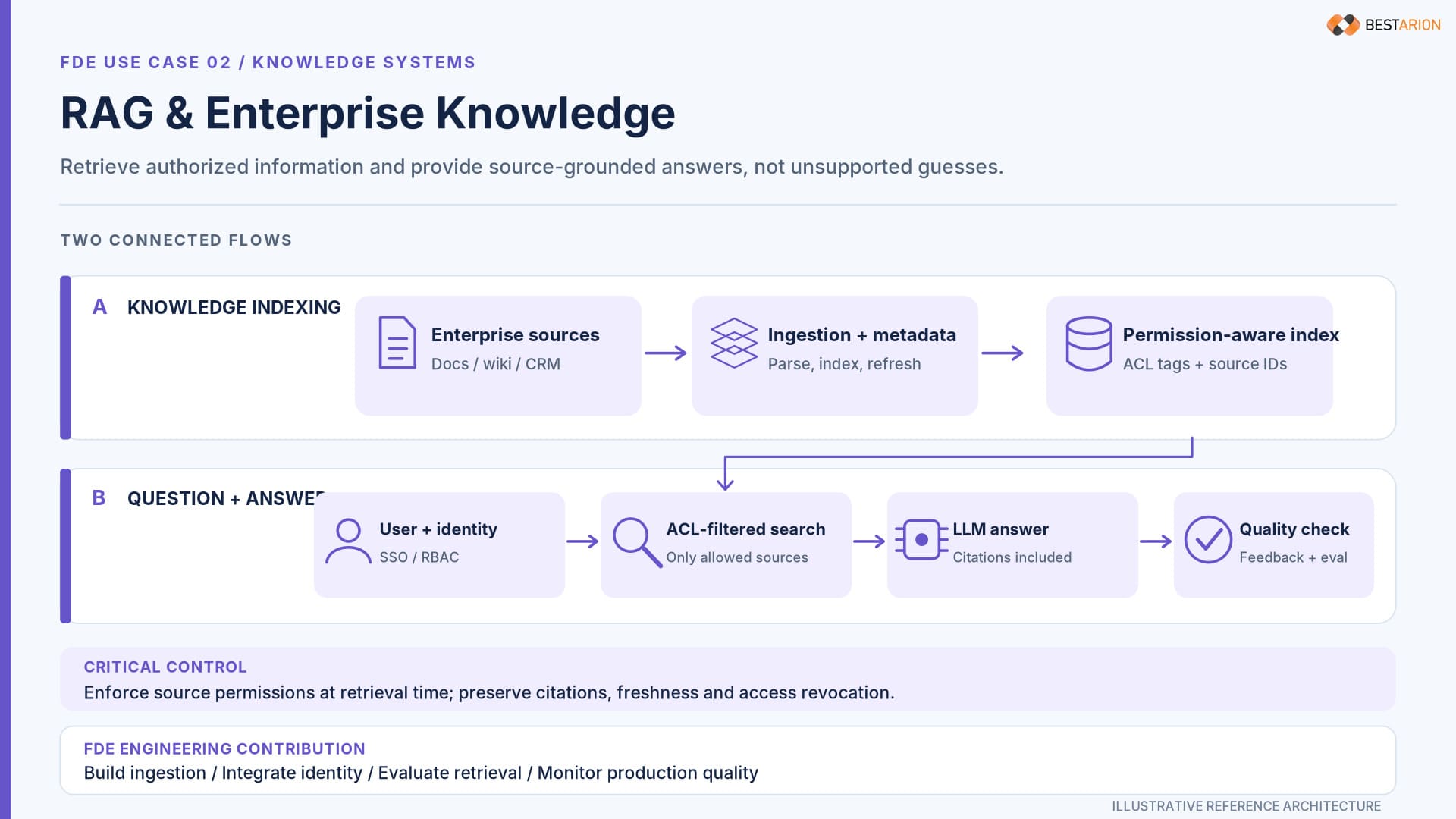Select the "LLM answer" heading
Screen dimensions: 1456x819
click(x=1000, y=529)
